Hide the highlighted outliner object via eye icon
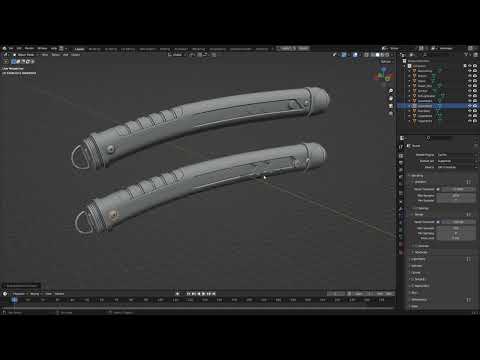 pyautogui.click(x=470, y=106)
